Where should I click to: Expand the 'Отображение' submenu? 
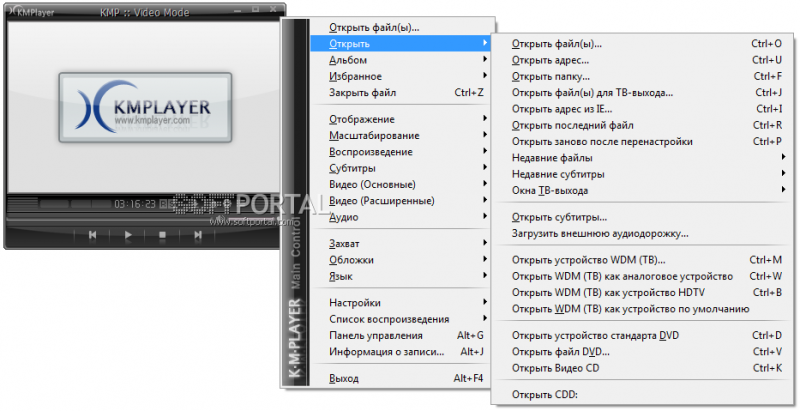pos(399,119)
